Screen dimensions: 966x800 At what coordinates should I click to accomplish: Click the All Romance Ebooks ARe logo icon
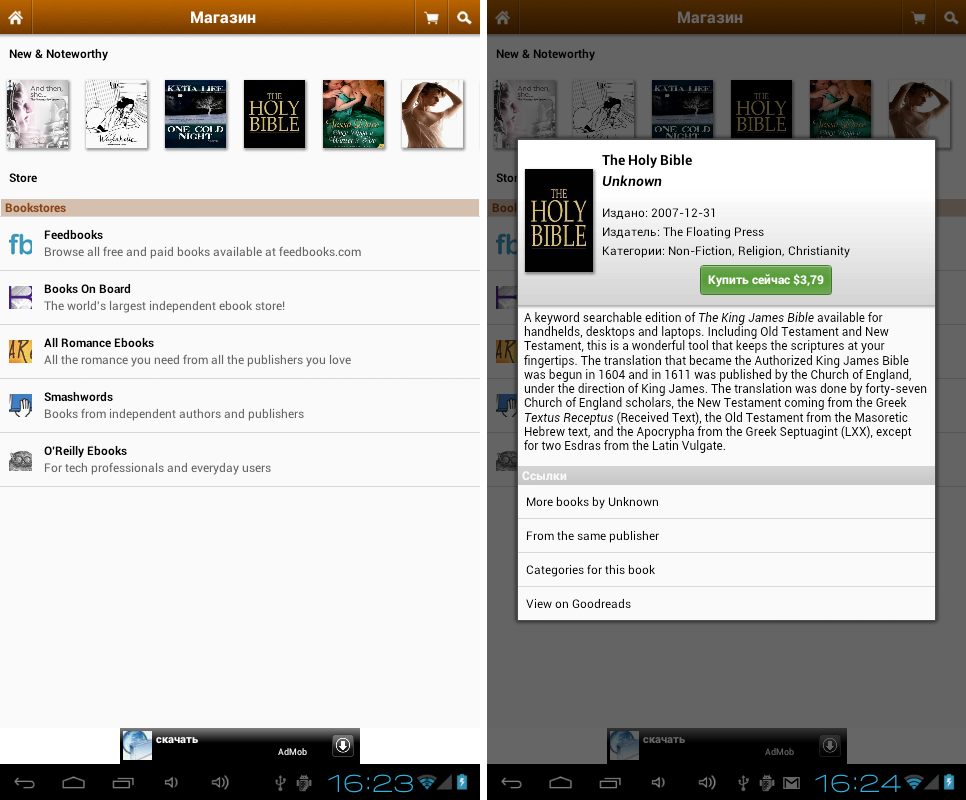point(20,352)
